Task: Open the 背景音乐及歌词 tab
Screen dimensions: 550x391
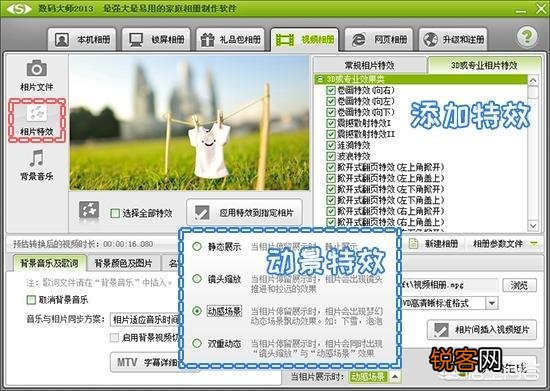Action: [x=49, y=263]
